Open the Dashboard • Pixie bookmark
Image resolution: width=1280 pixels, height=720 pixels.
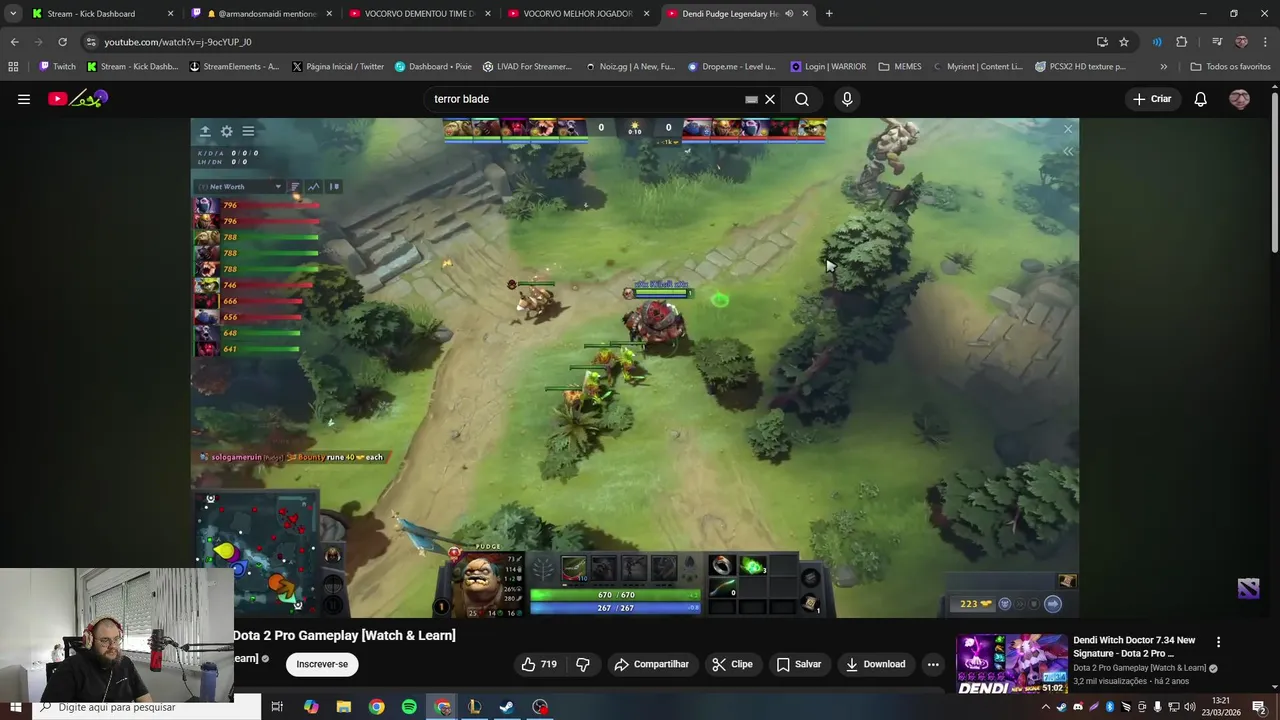tap(433, 67)
